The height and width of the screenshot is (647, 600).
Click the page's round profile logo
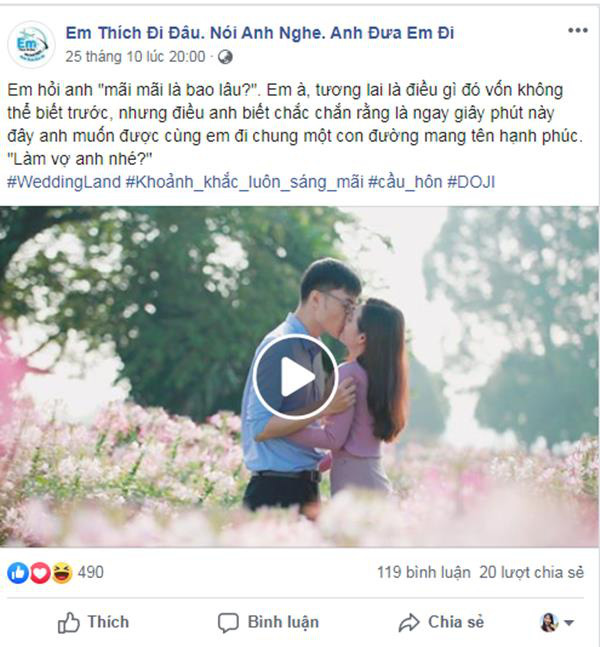click(x=31, y=45)
